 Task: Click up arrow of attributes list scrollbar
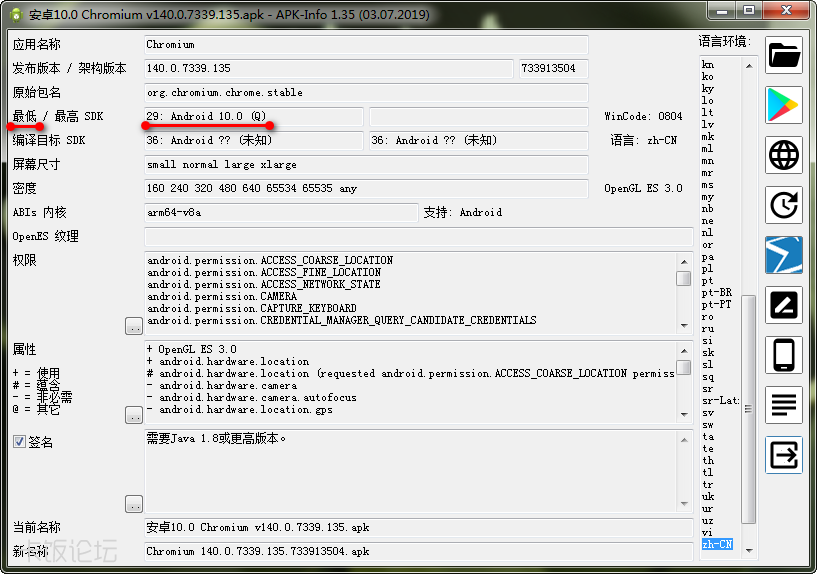point(684,351)
